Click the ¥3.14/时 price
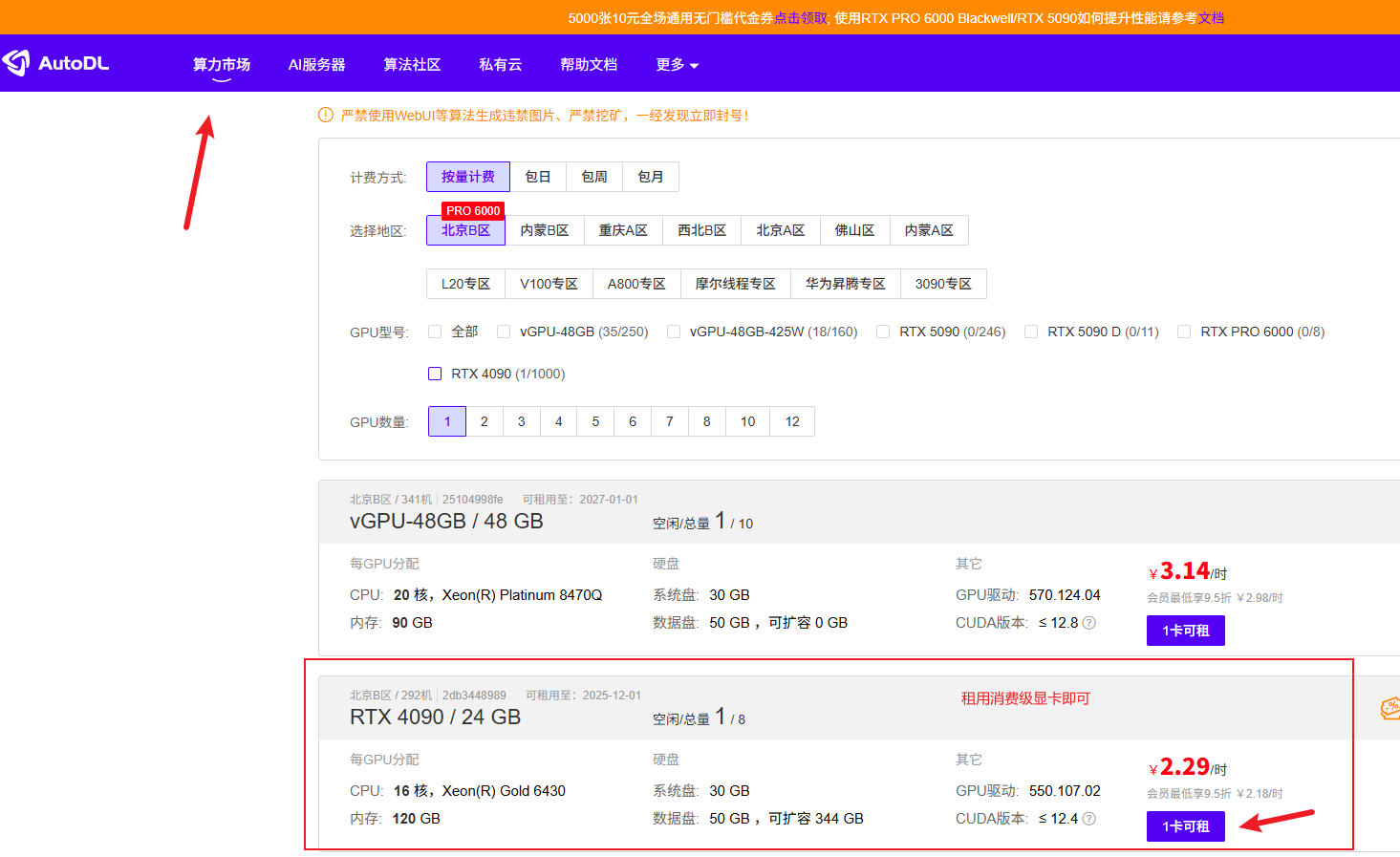 tap(1188, 571)
